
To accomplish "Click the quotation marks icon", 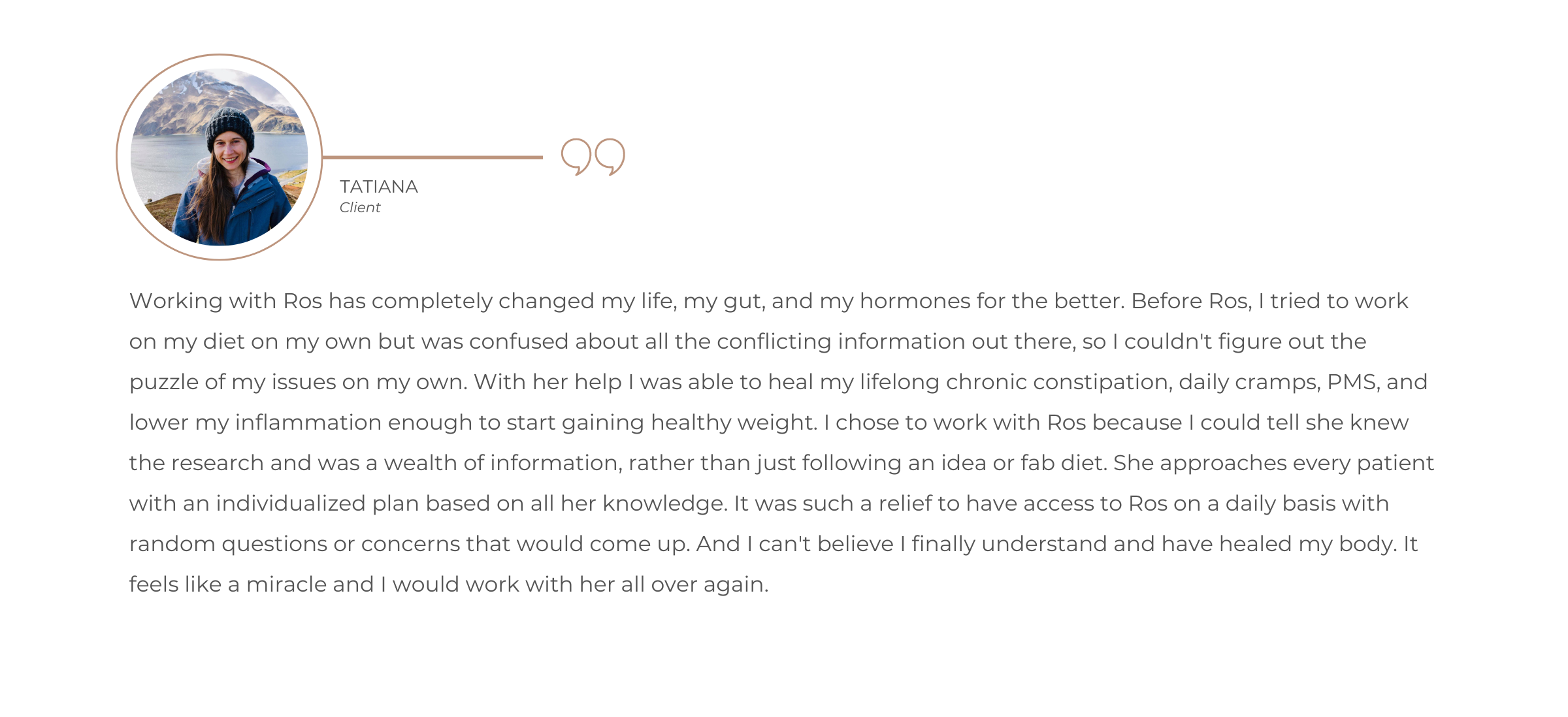I will tap(593, 157).
